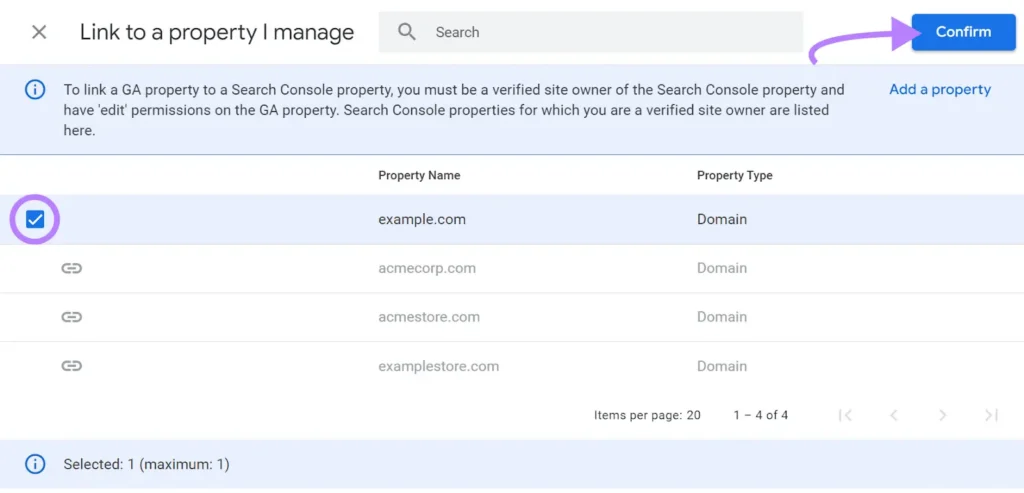Screen dimensions: 1024x493
Task: Go to the first page of results
Action: (x=845, y=415)
